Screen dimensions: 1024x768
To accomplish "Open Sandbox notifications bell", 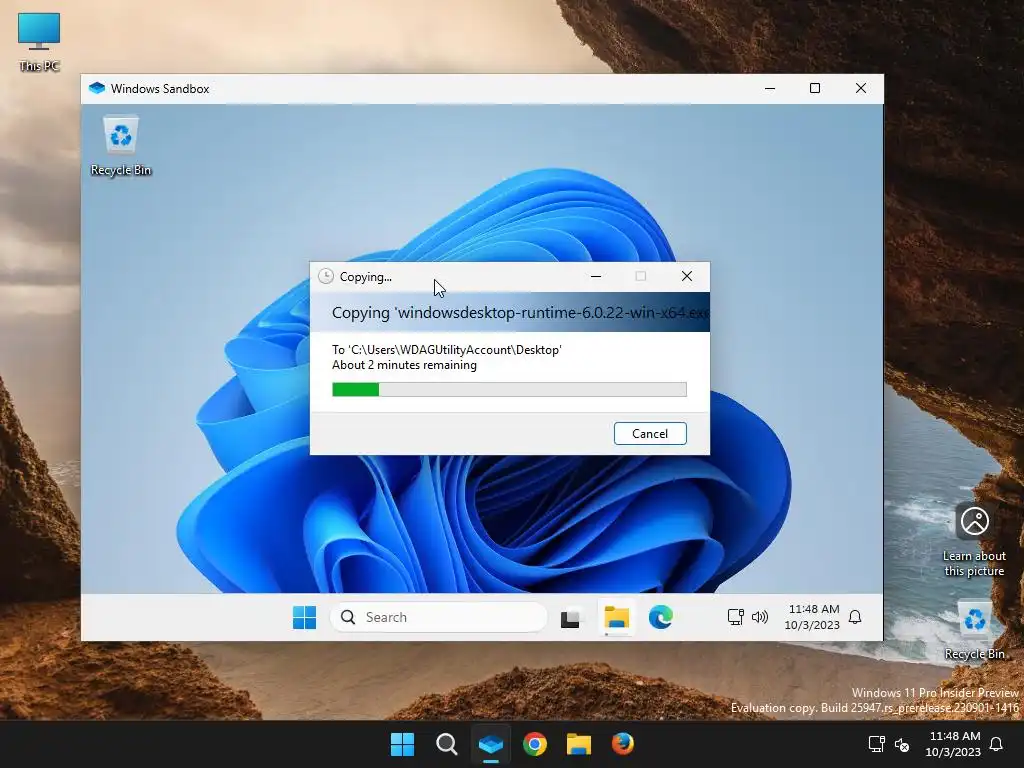I will (x=855, y=617).
